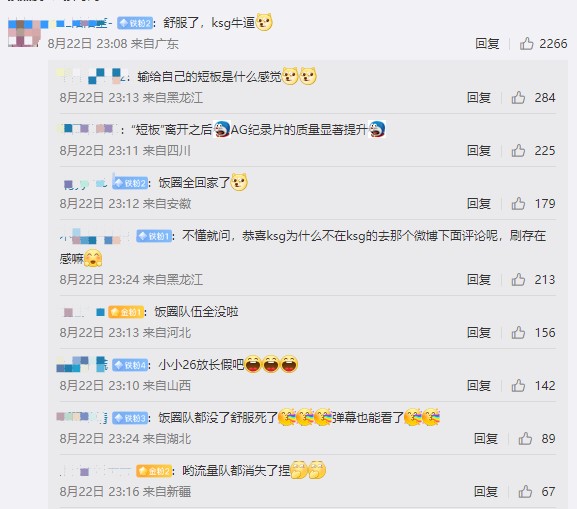577x509 pixels.
Task: Like the Shanxi reply showing 142
Action: 518,386
